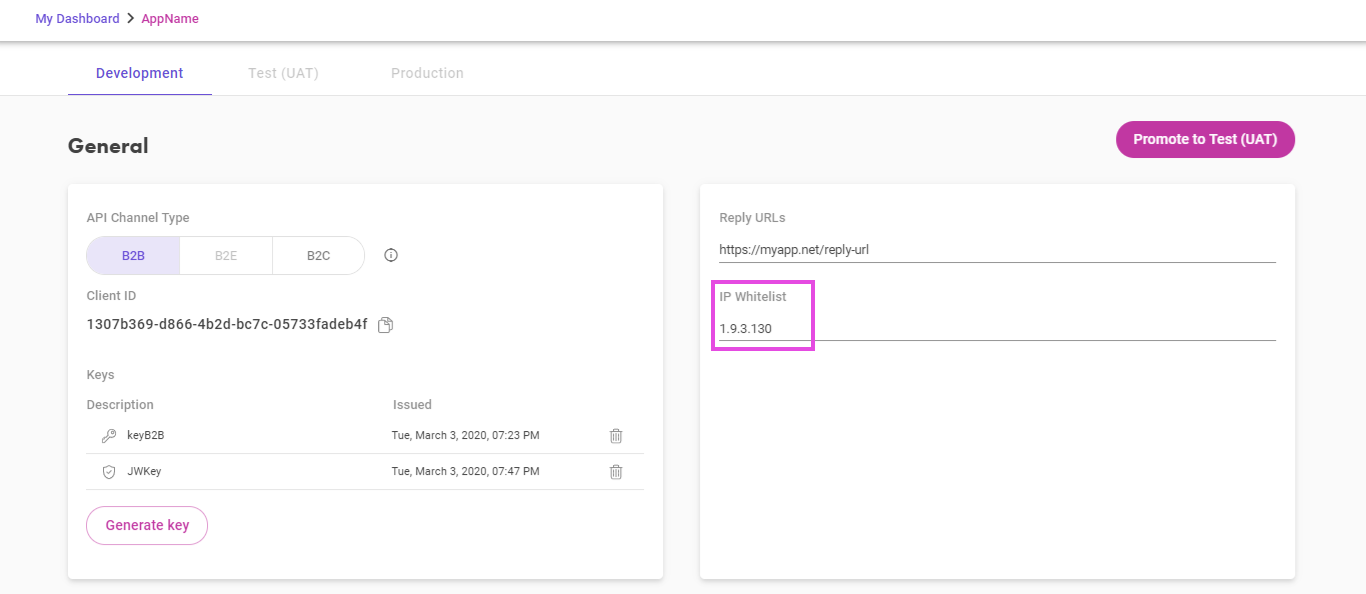
Task: Go back to My Dashboard
Action: [77, 19]
